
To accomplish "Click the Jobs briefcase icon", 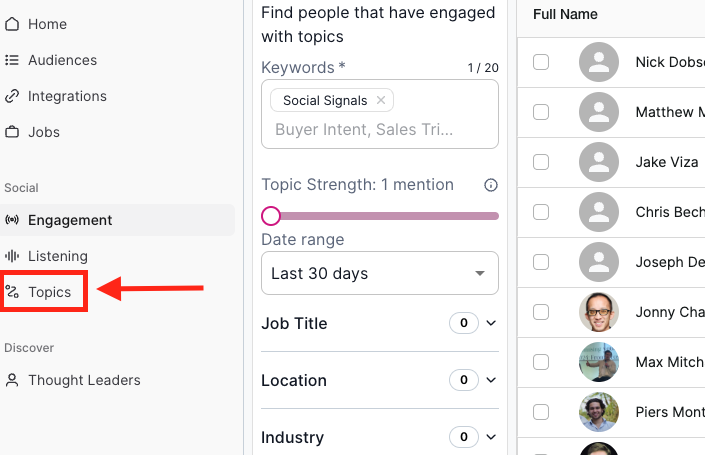I will [12, 132].
